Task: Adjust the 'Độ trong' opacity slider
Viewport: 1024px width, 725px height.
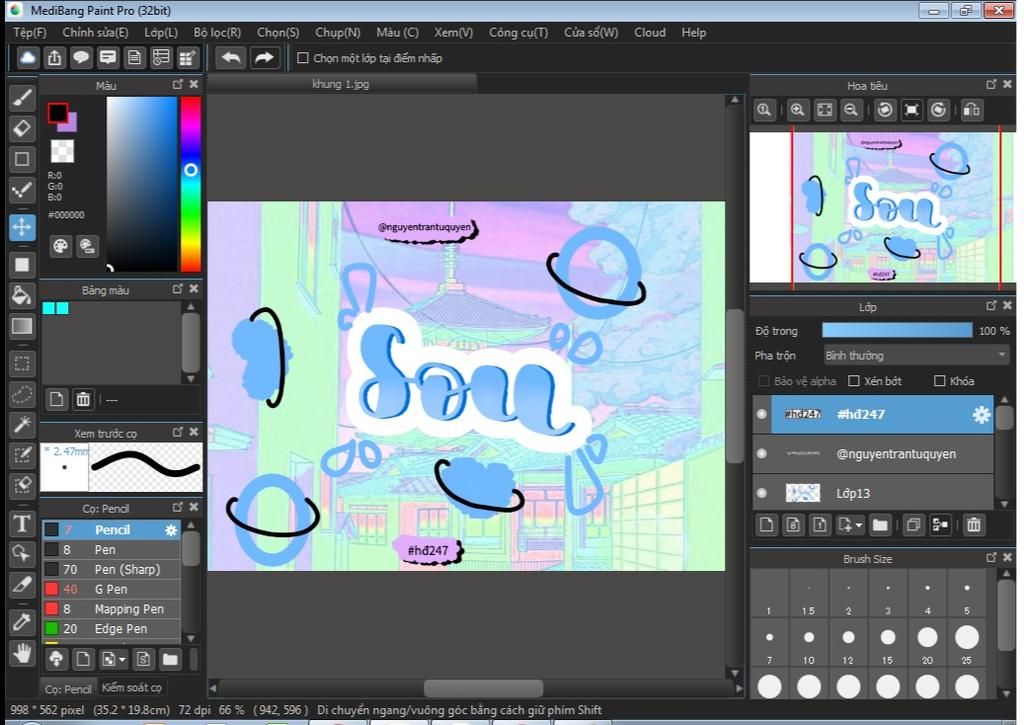Action: pos(897,330)
